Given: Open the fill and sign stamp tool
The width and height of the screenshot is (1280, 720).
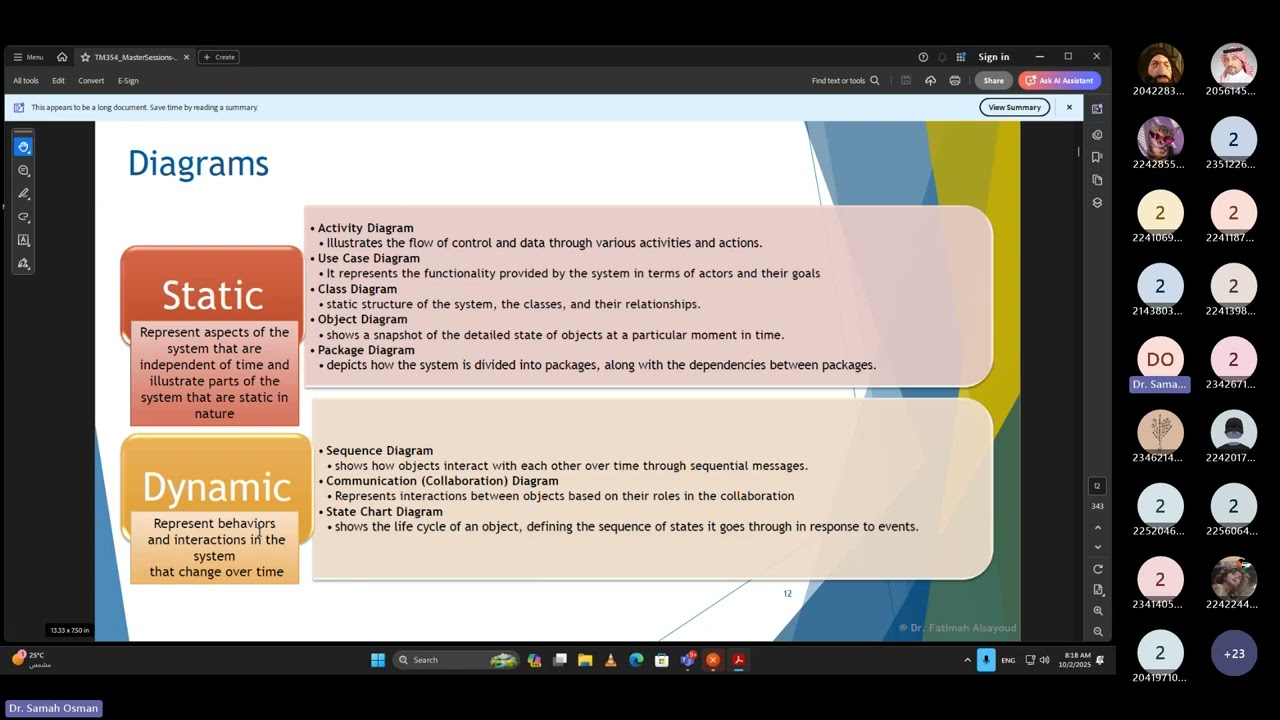Looking at the screenshot, I should pos(23,264).
